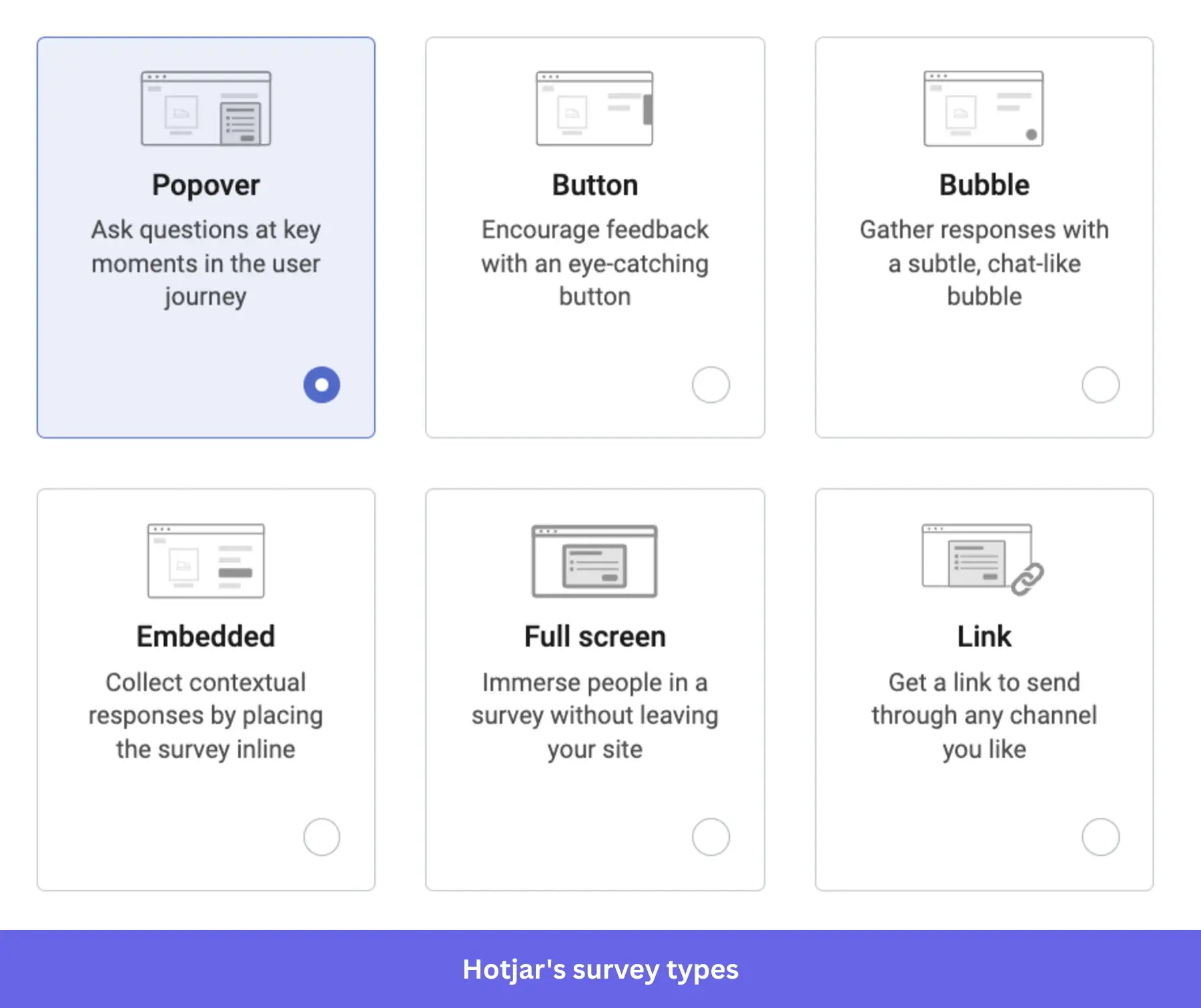This screenshot has height=1008, width=1201.
Task: Click the Full screen survey illustration
Action: (x=594, y=560)
